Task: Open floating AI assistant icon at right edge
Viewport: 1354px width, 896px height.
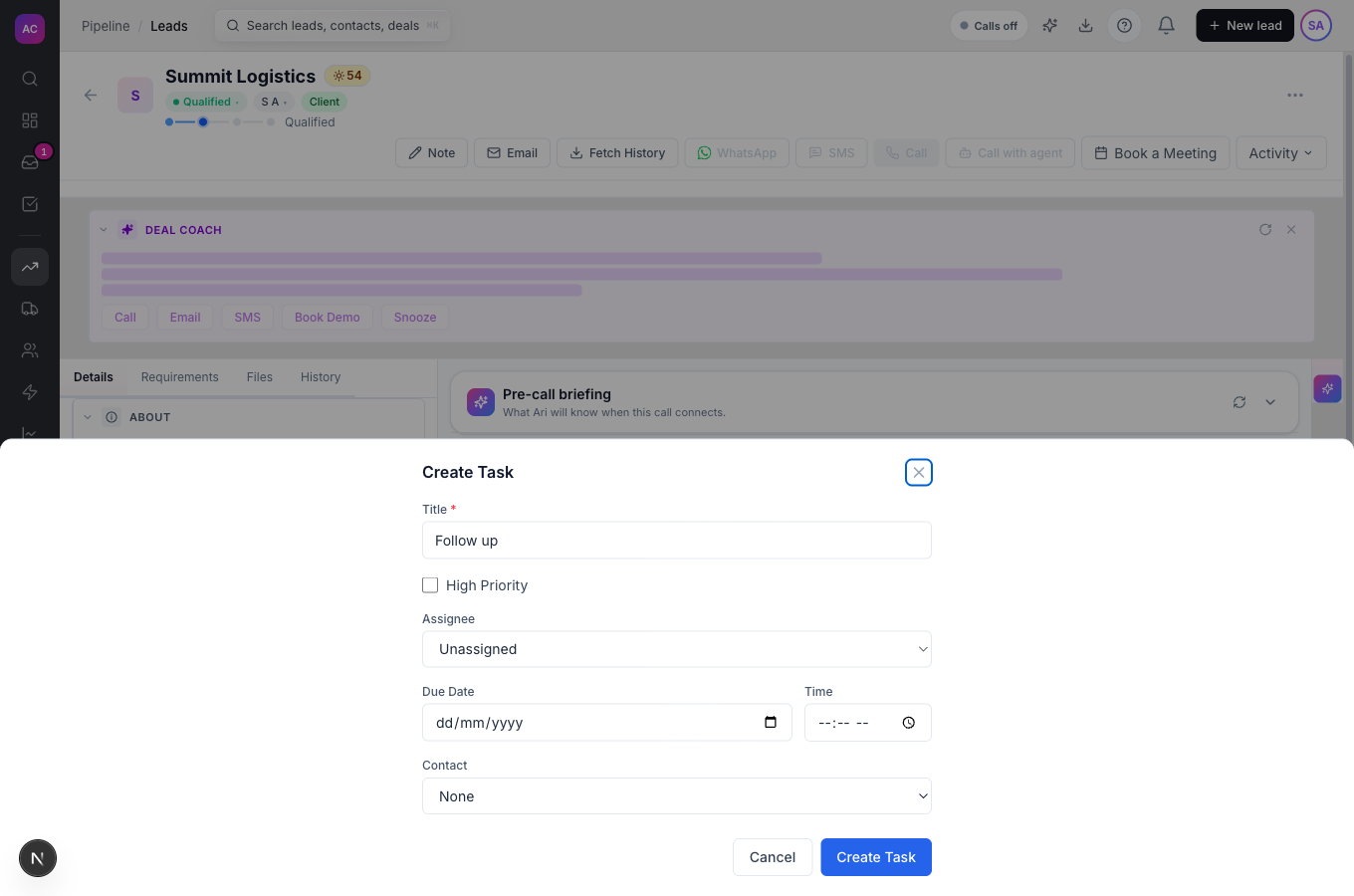Action: pyautogui.click(x=1327, y=388)
